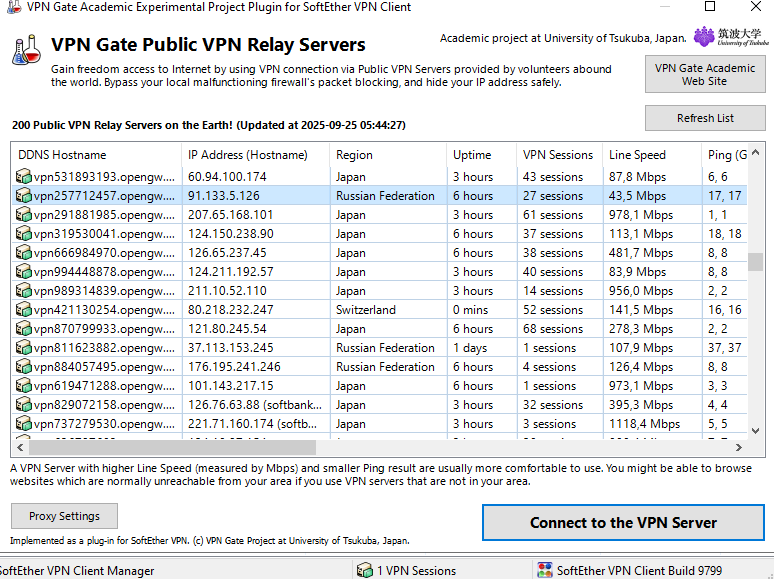Click server icon beside vpn421130254 entry
This screenshot has height=579, width=774.
pos(24,310)
